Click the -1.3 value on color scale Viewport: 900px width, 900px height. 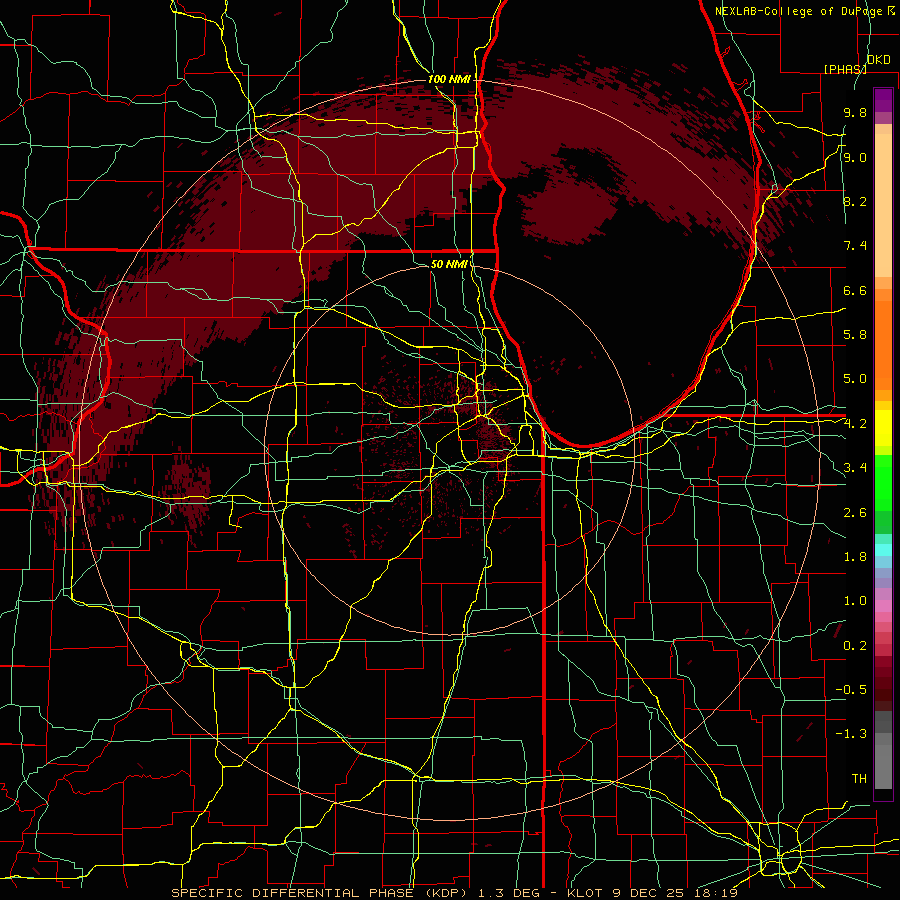point(851,734)
